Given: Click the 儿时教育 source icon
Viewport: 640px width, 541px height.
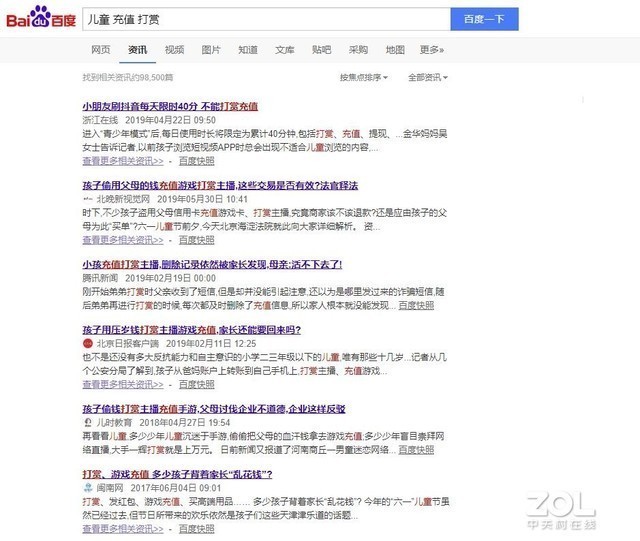Looking at the screenshot, I should pyautogui.click(x=87, y=422).
